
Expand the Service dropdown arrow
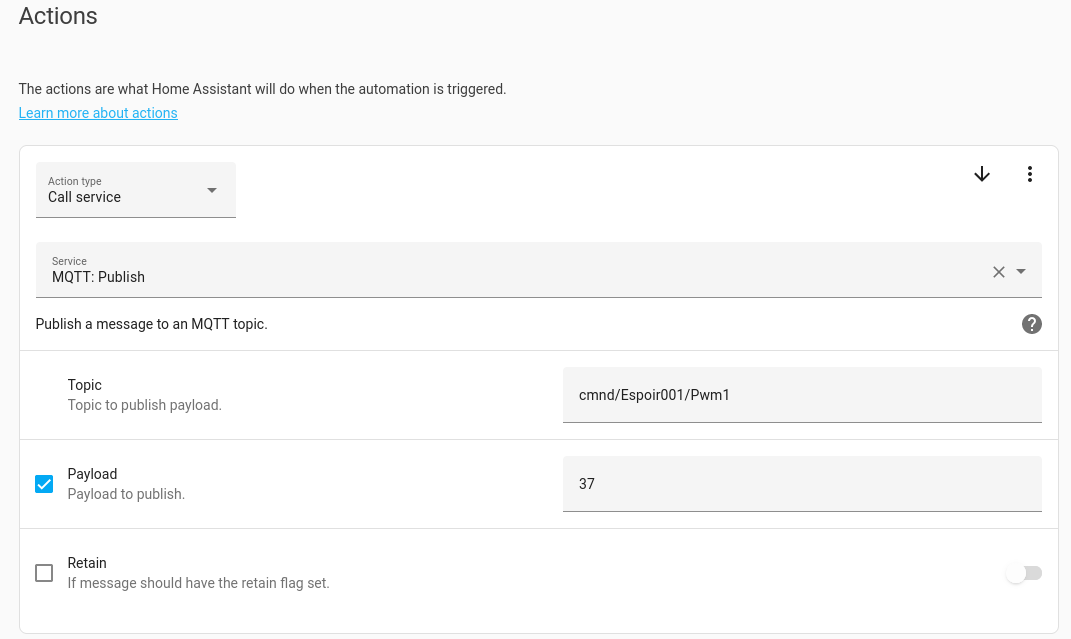point(1021,271)
